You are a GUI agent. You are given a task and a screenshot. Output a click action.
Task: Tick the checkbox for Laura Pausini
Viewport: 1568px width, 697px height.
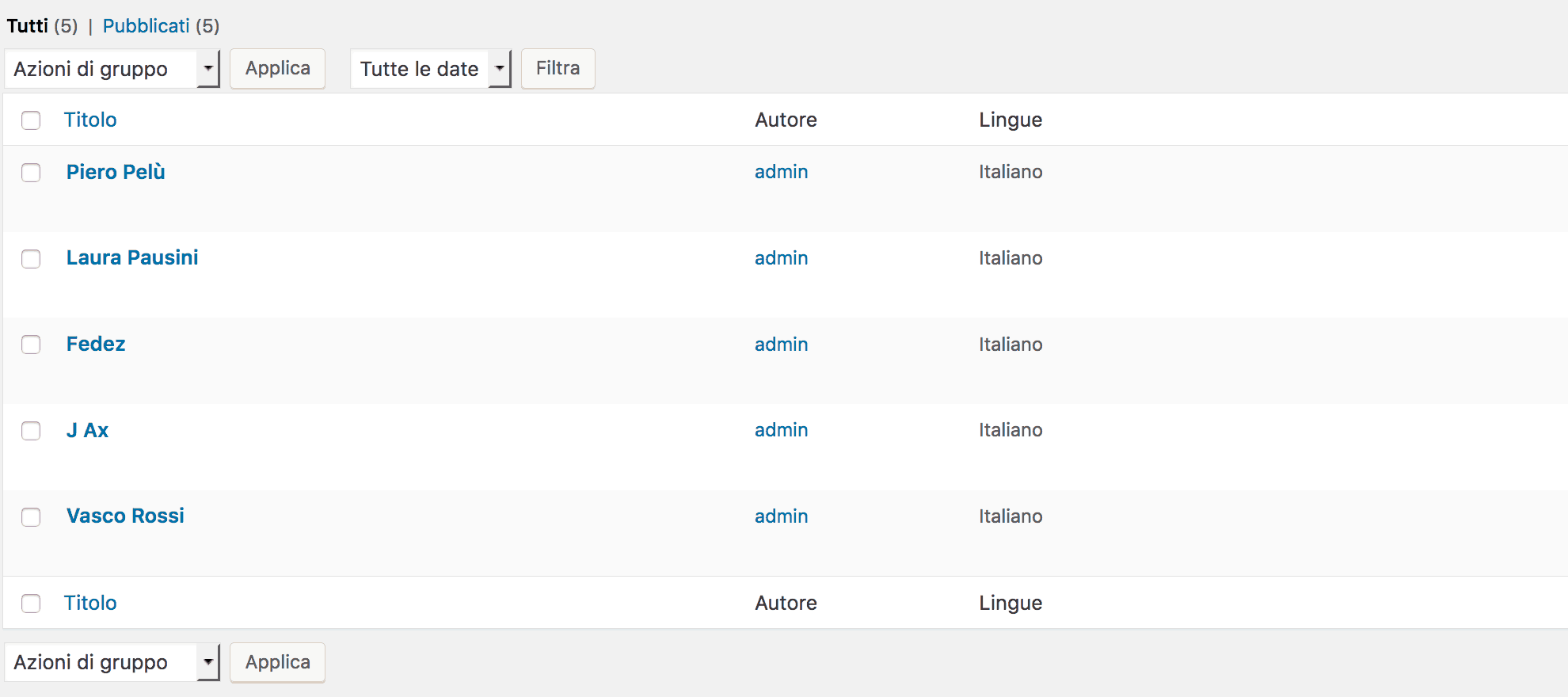click(31, 259)
